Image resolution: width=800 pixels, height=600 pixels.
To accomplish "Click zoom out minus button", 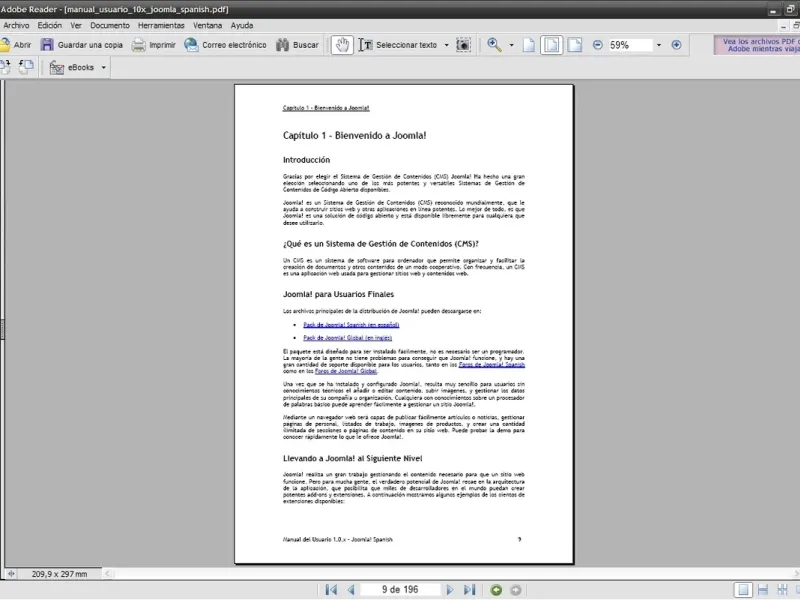I will pyautogui.click(x=597, y=45).
